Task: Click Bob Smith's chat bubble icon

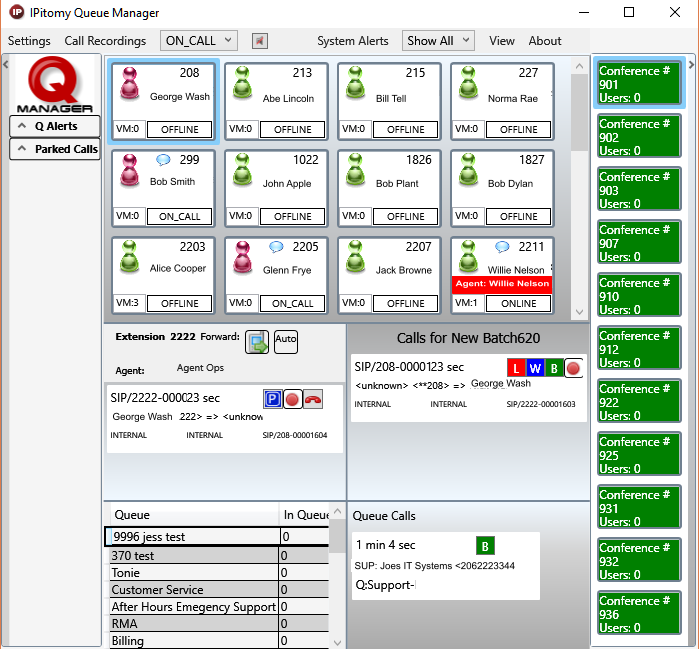Action: pyautogui.click(x=163, y=160)
